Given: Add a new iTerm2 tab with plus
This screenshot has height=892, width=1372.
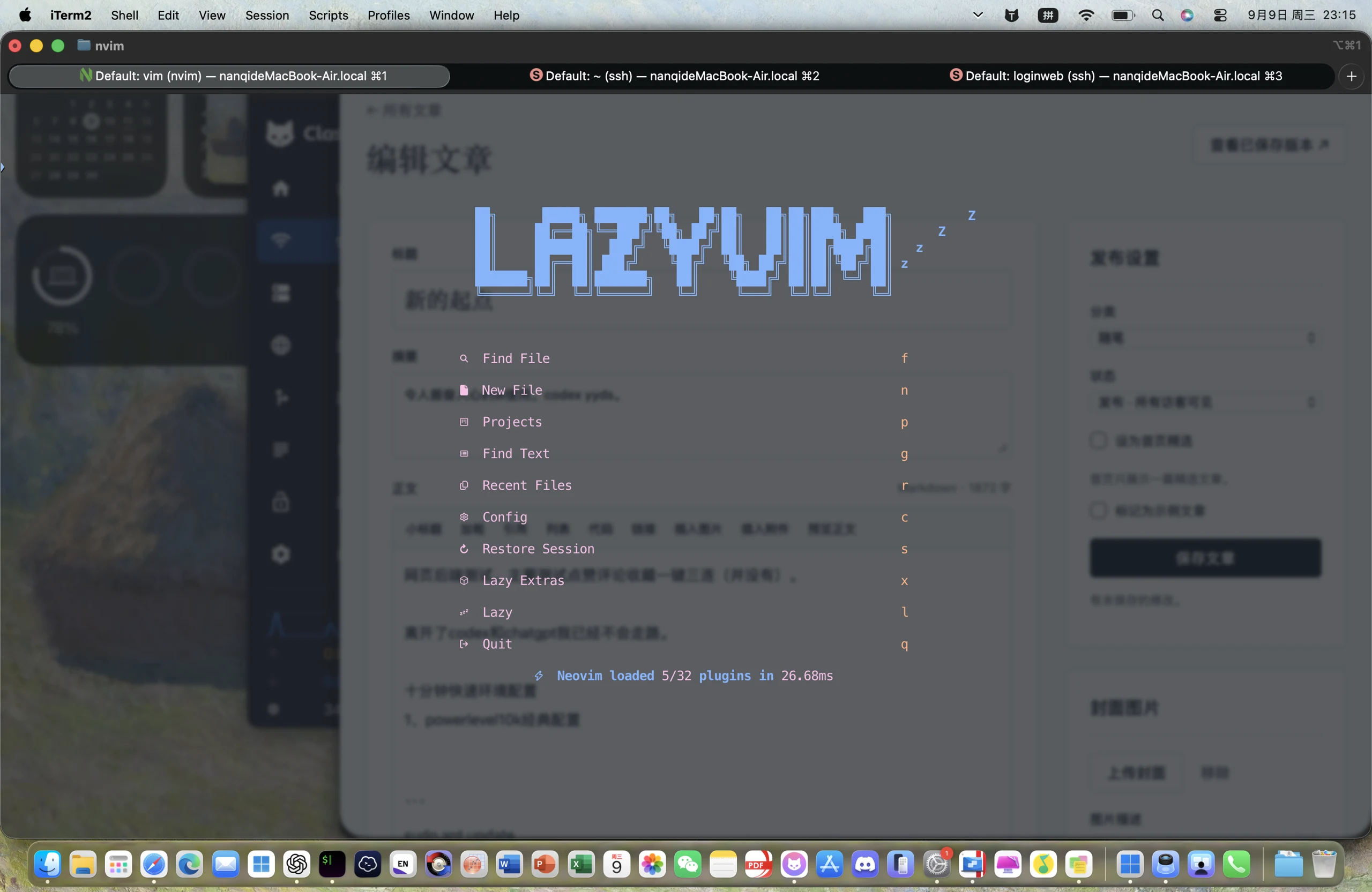Looking at the screenshot, I should pyautogui.click(x=1351, y=76).
